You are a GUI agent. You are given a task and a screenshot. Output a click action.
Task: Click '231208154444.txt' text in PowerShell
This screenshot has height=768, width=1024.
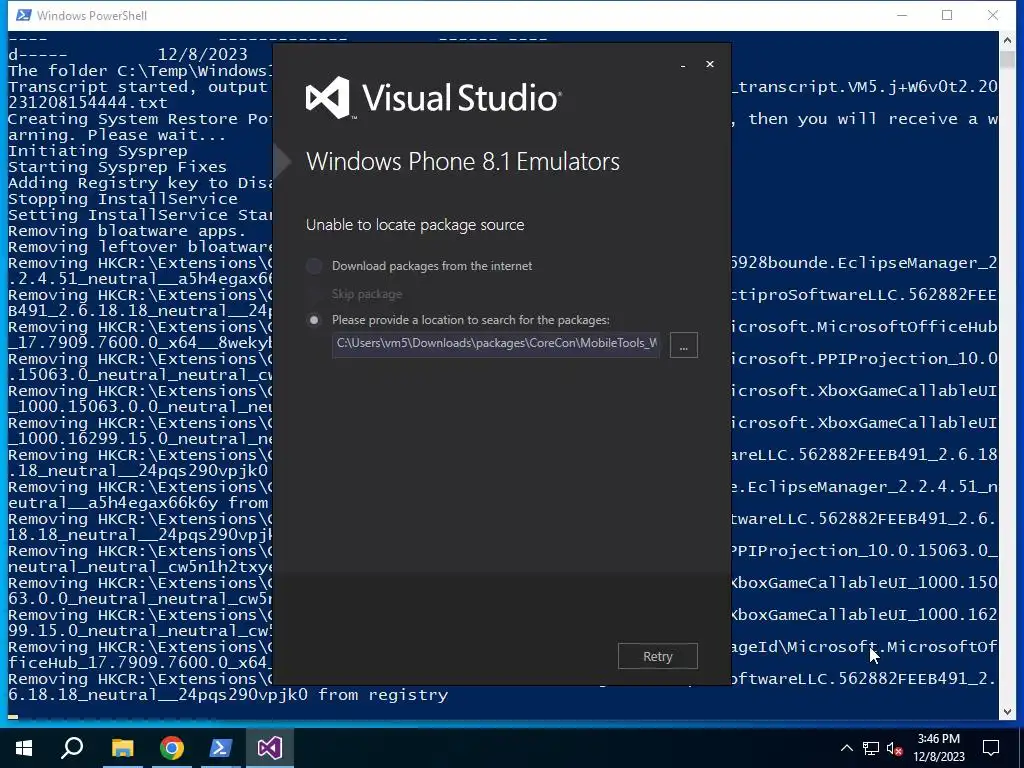88,103
